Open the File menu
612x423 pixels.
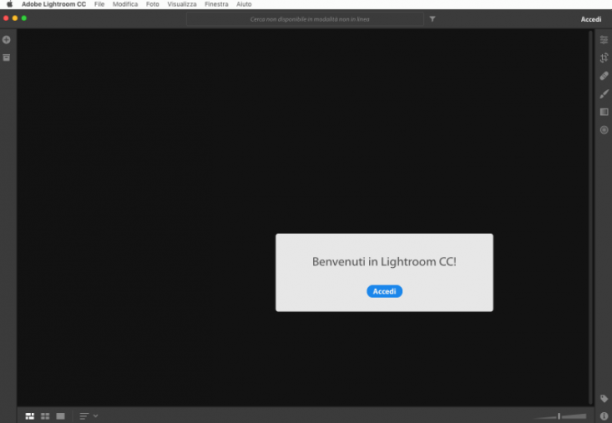click(x=99, y=4)
